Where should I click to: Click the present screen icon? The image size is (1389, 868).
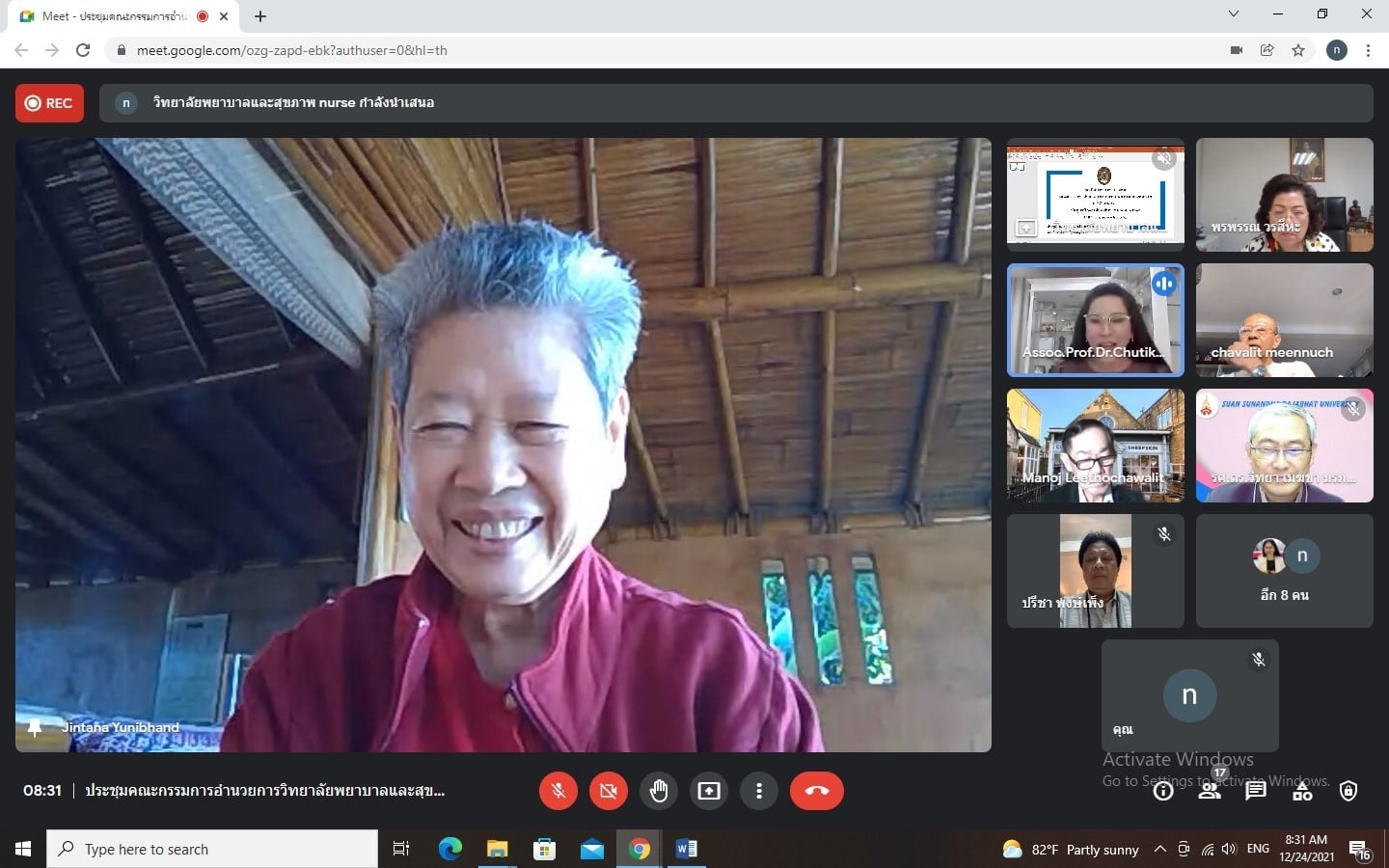[709, 791]
